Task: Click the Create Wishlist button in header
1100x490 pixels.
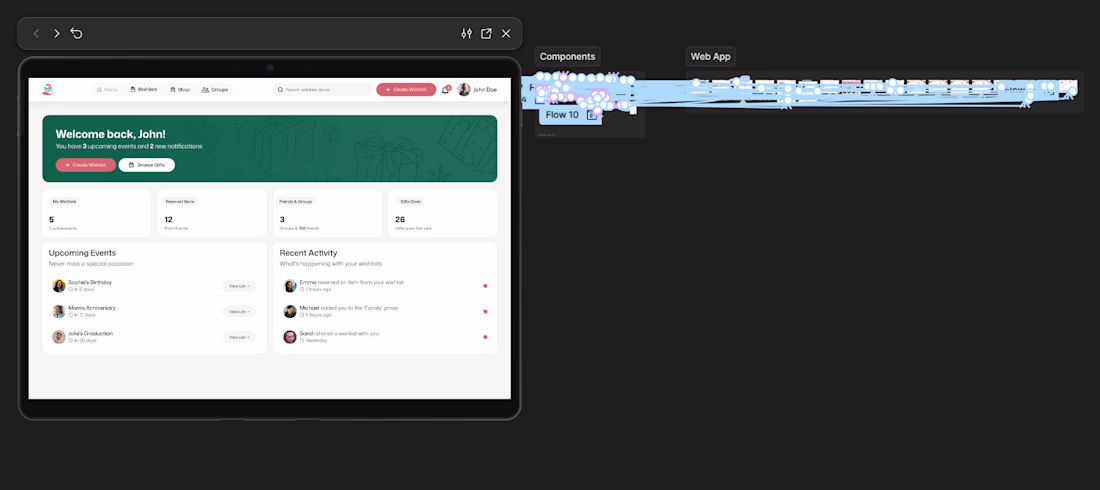Action: tap(406, 90)
